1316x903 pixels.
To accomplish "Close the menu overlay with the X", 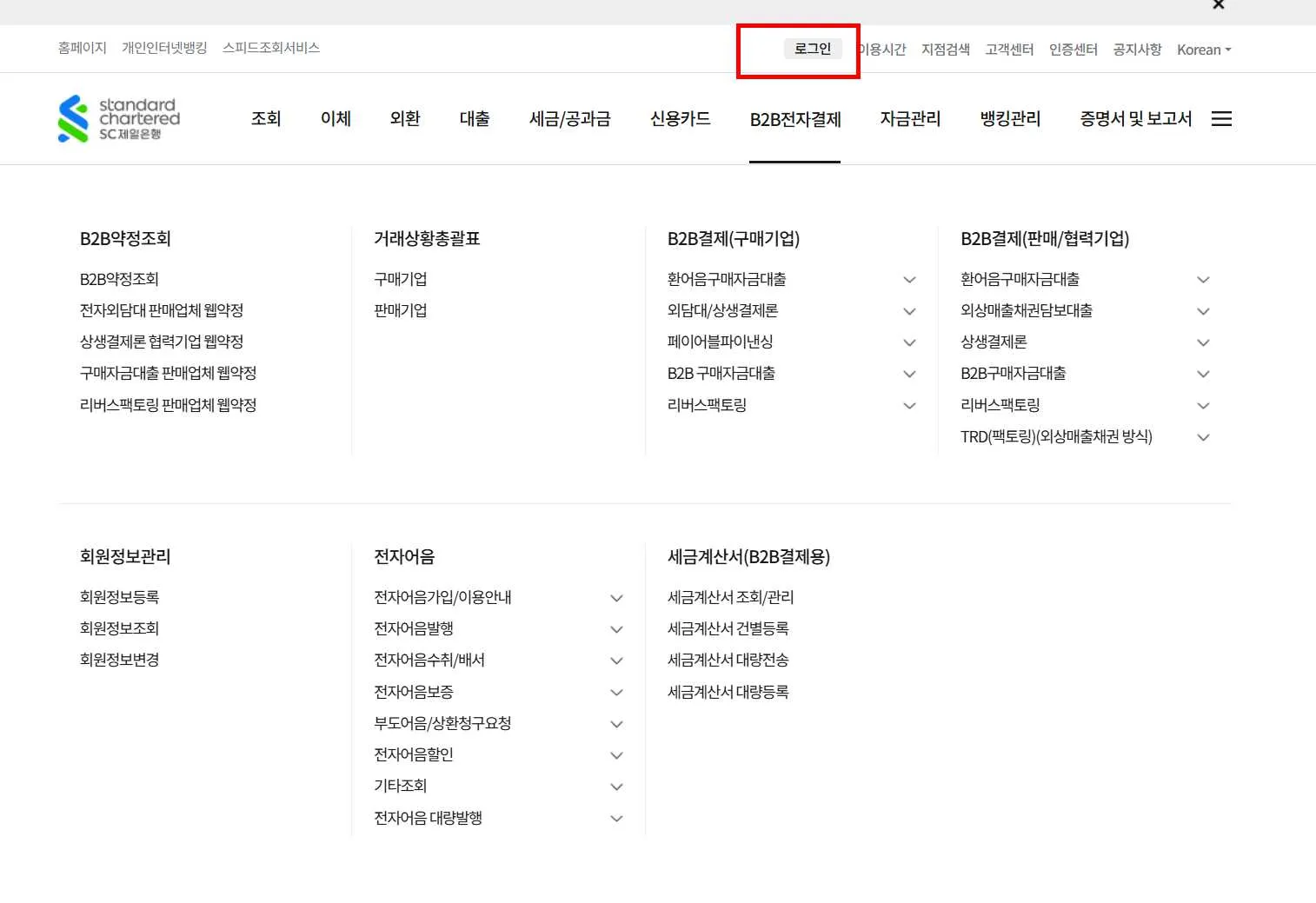I will point(1219,4).
